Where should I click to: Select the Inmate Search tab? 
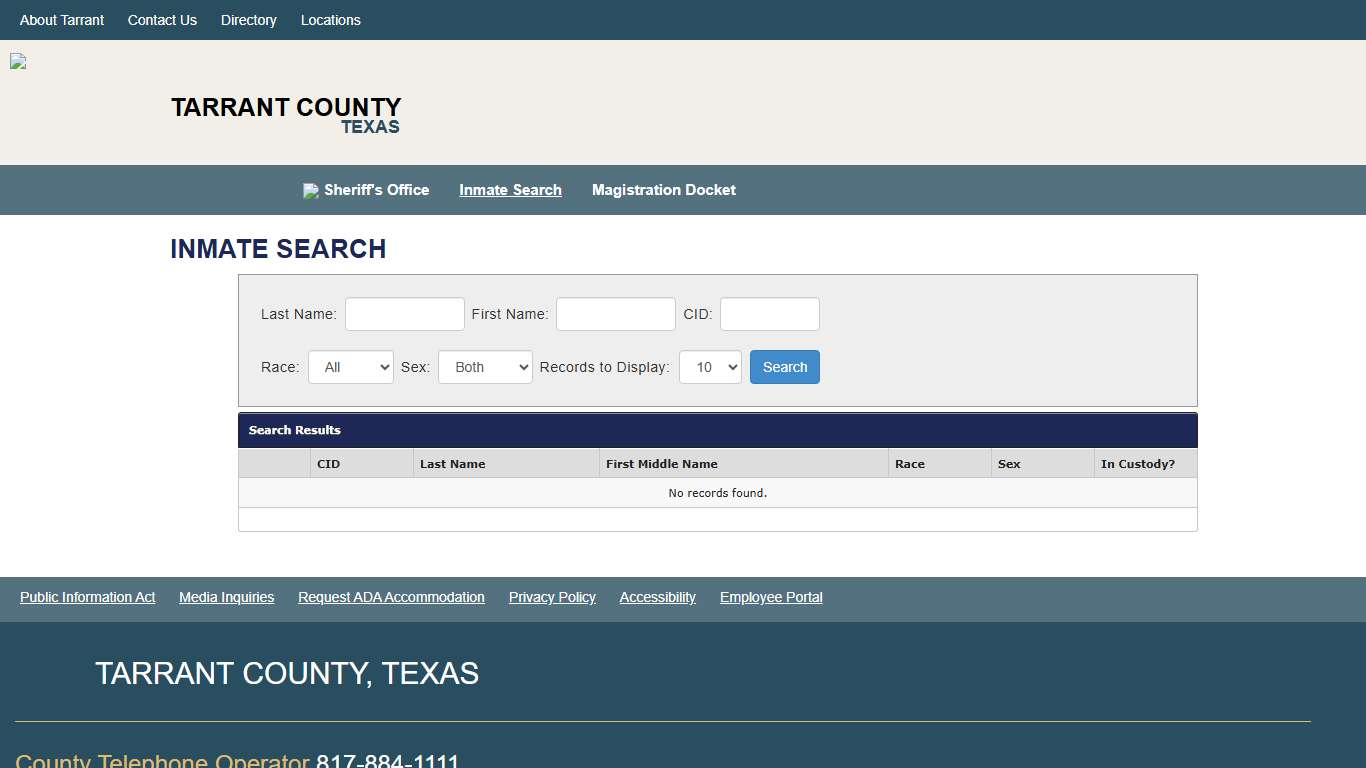[x=510, y=190]
